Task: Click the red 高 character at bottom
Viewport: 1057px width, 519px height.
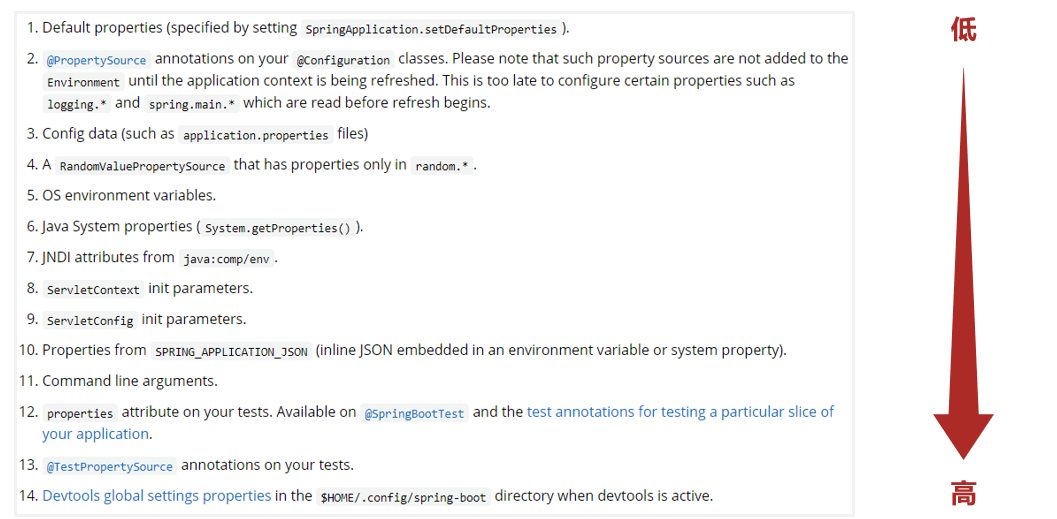Action: click(963, 493)
